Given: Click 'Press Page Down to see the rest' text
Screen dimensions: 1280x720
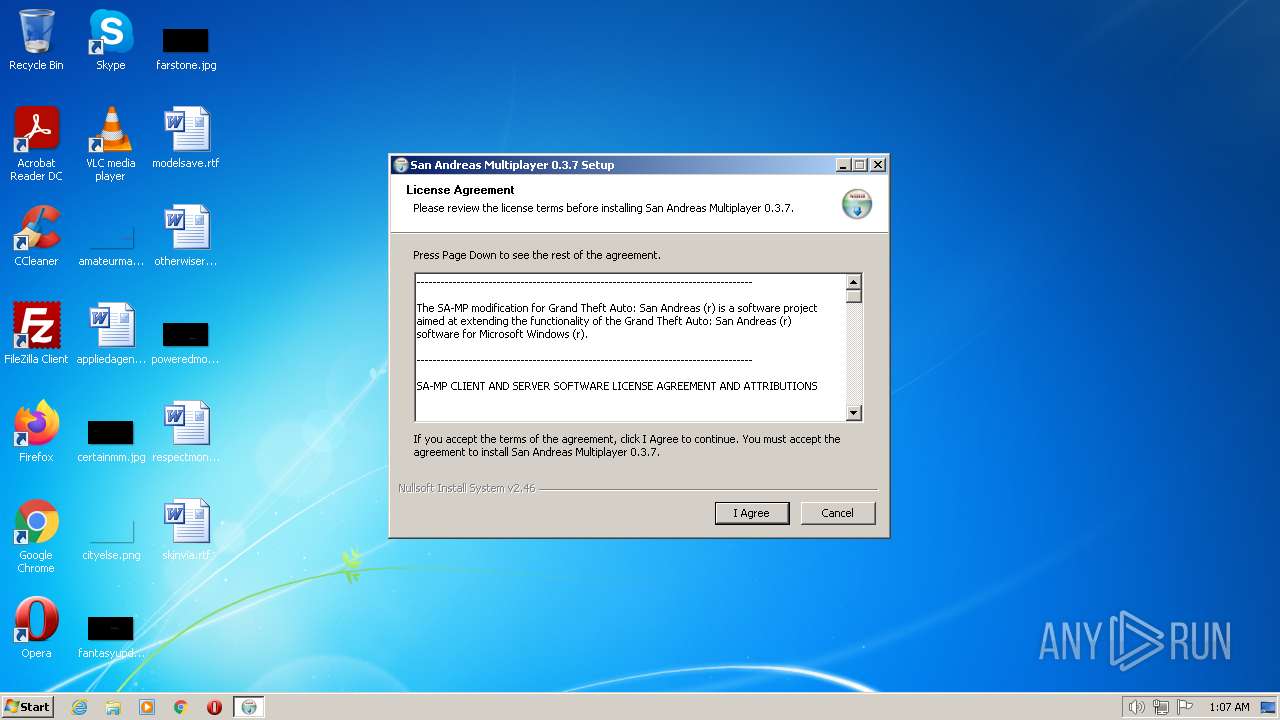Looking at the screenshot, I should pos(537,255).
